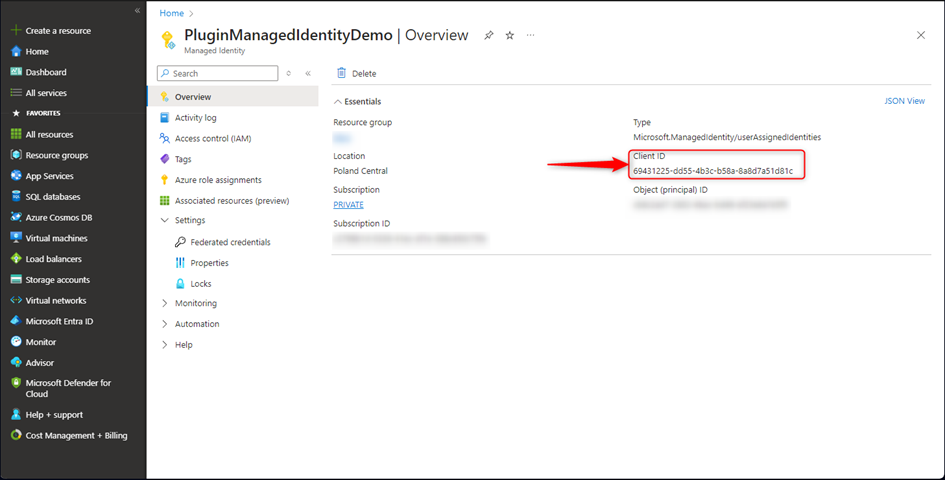Open the All services list icon
This screenshot has height=480, width=945.
click(x=16, y=93)
